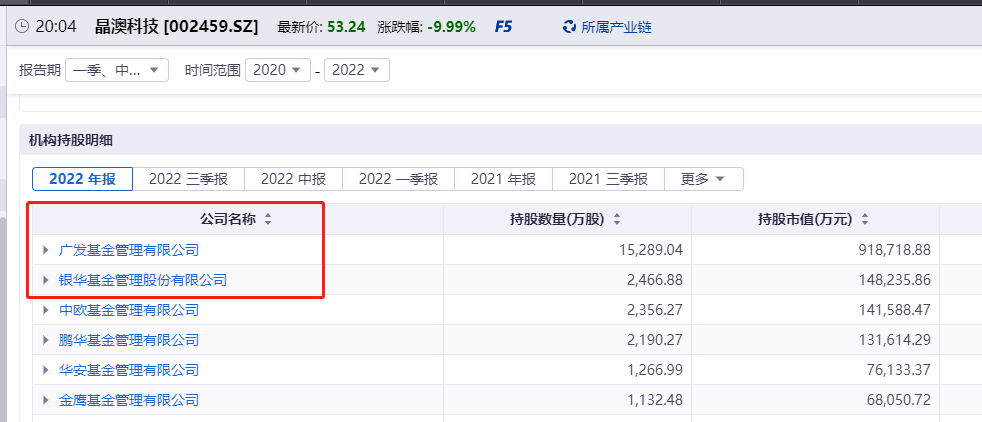Select the 76,133.37 market value cell
Image resolution: width=982 pixels, height=422 pixels.
click(x=815, y=370)
